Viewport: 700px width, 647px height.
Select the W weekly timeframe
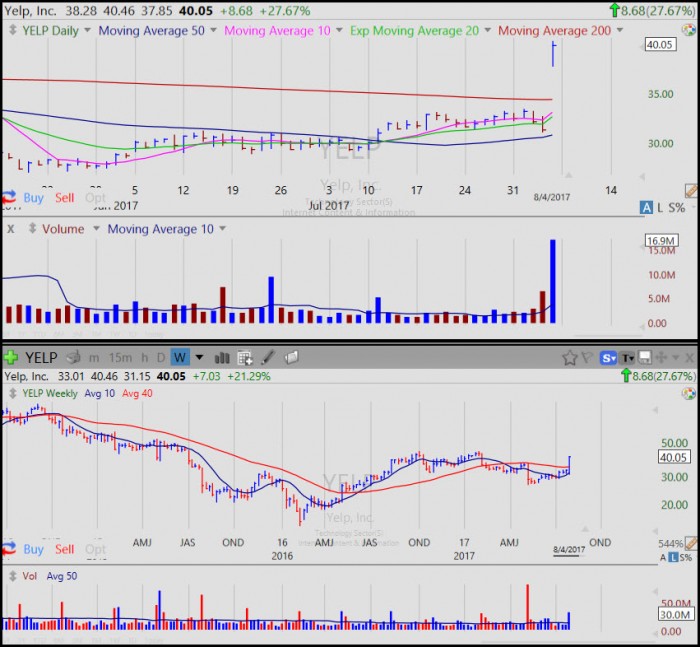pos(180,357)
